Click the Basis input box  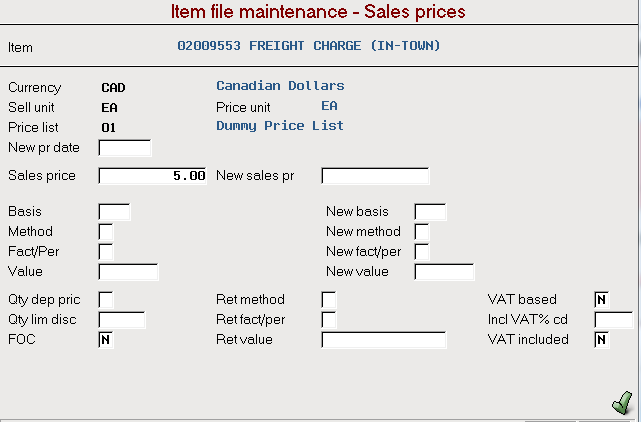114,212
